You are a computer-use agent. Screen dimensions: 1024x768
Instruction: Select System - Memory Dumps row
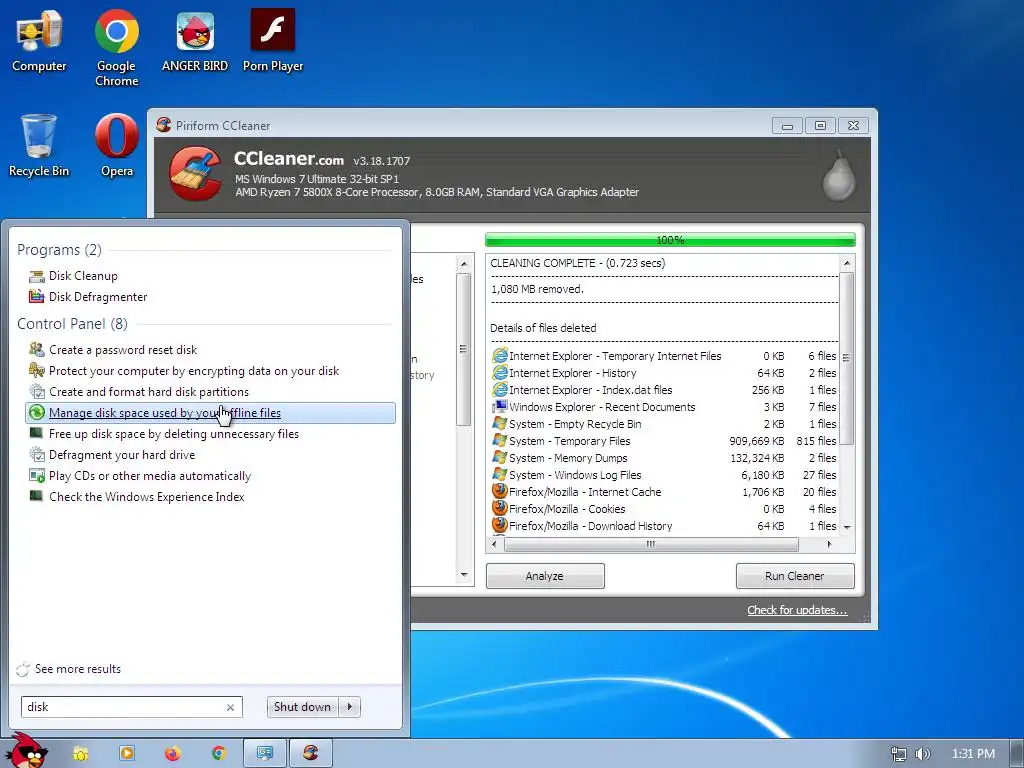tap(664, 458)
